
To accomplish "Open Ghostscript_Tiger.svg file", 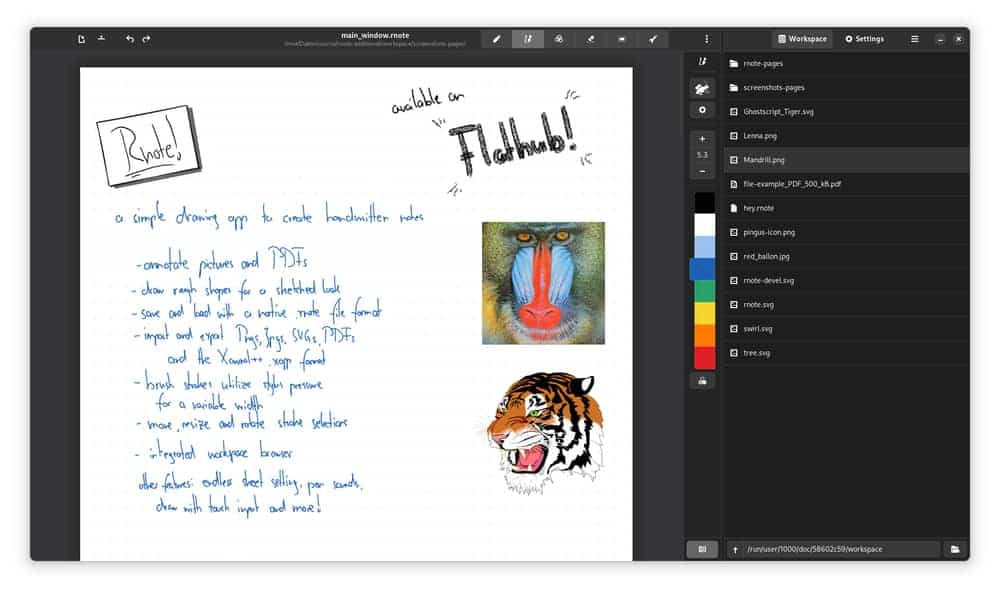I will click(x=846, y=112).
